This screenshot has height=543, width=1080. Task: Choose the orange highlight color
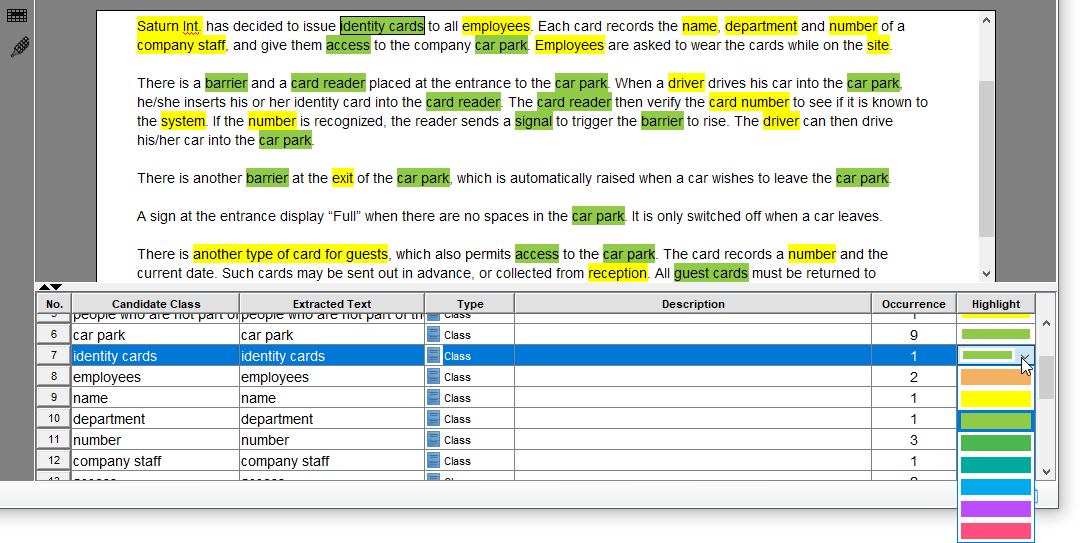pyautogui.click(x=995, y=377)
